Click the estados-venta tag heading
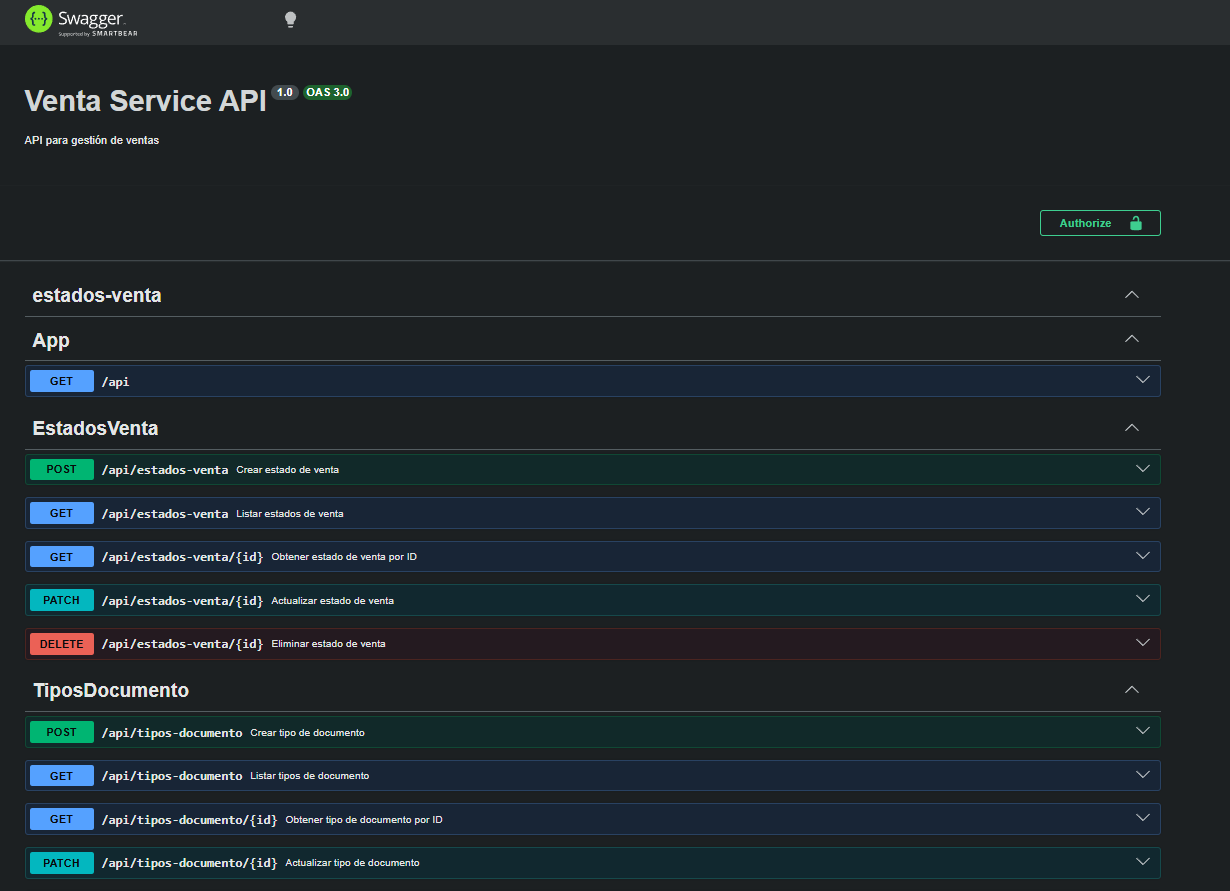 [97, 295]
